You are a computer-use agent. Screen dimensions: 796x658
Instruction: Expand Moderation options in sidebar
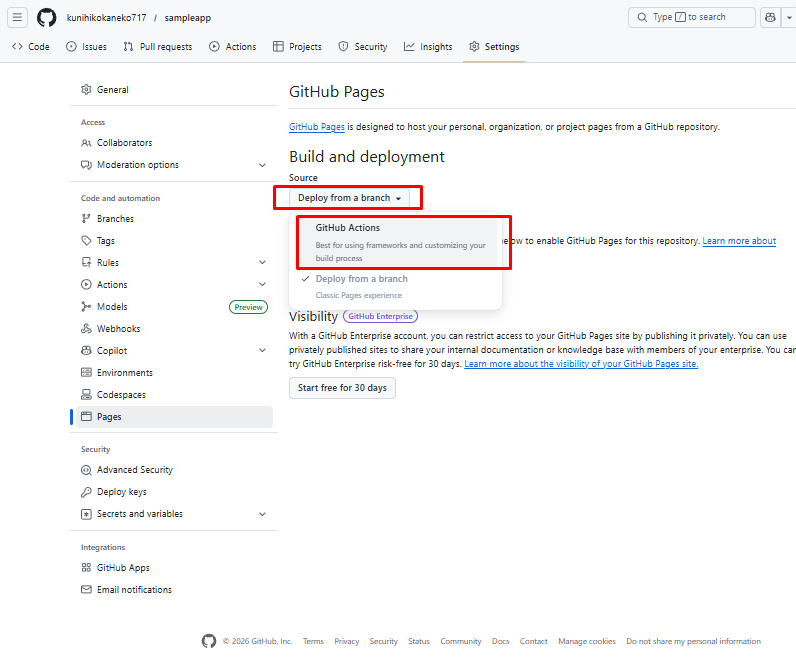(x=262, y=165)
